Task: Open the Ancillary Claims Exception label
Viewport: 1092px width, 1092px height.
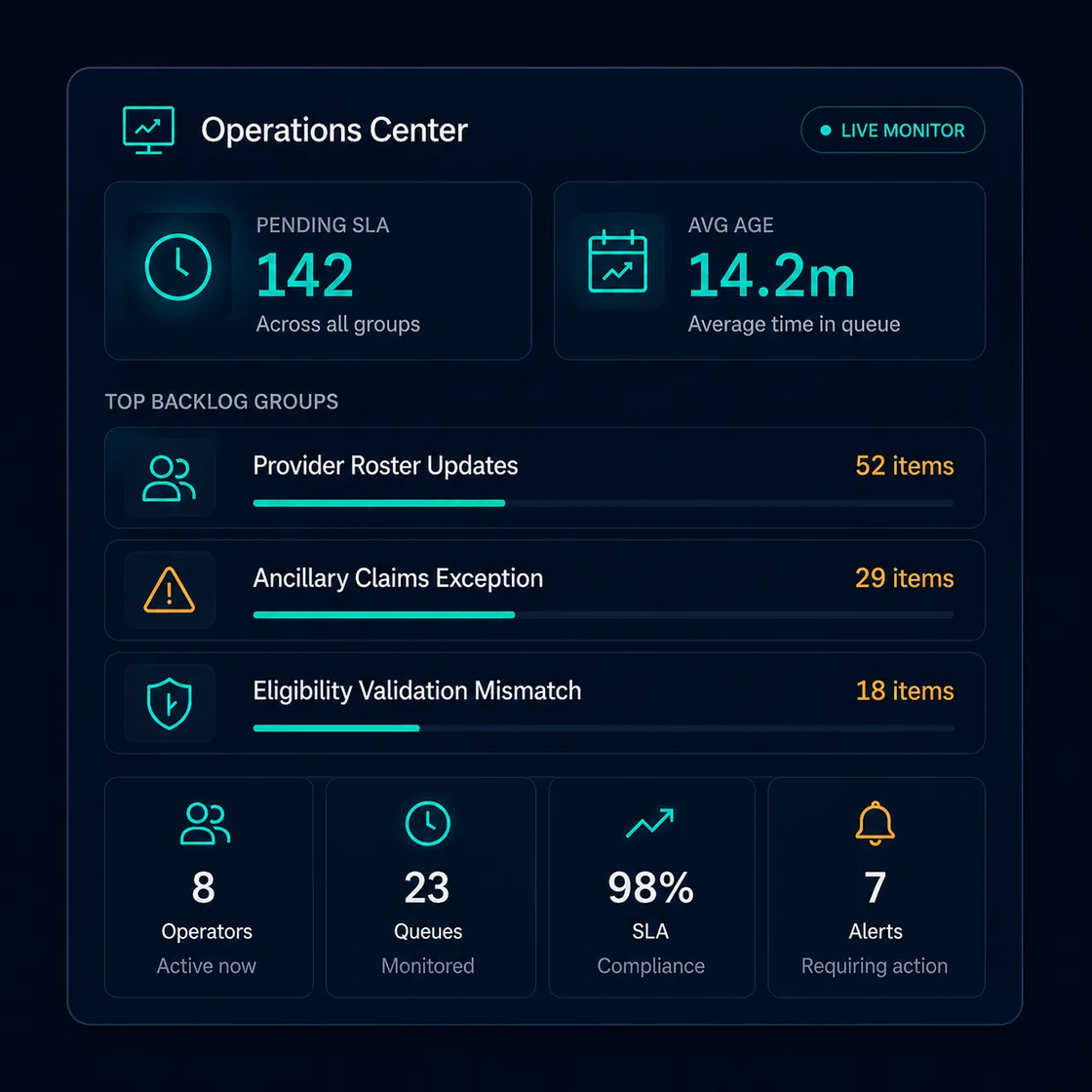Action: 398,579
